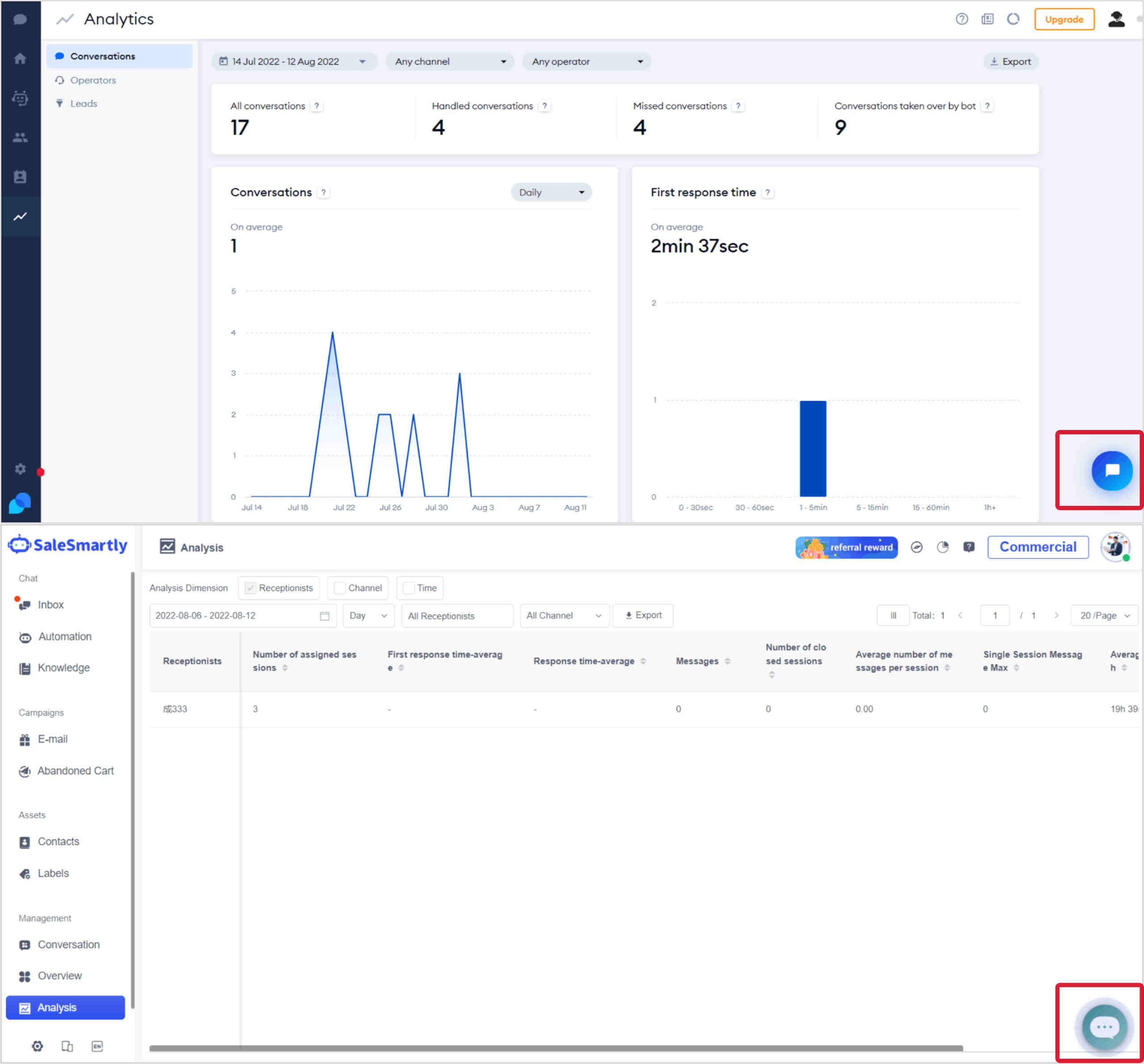Show help tooltip for Missed conversations
The height and width of the screenshot is (1064, 1144).
point(738,106)
